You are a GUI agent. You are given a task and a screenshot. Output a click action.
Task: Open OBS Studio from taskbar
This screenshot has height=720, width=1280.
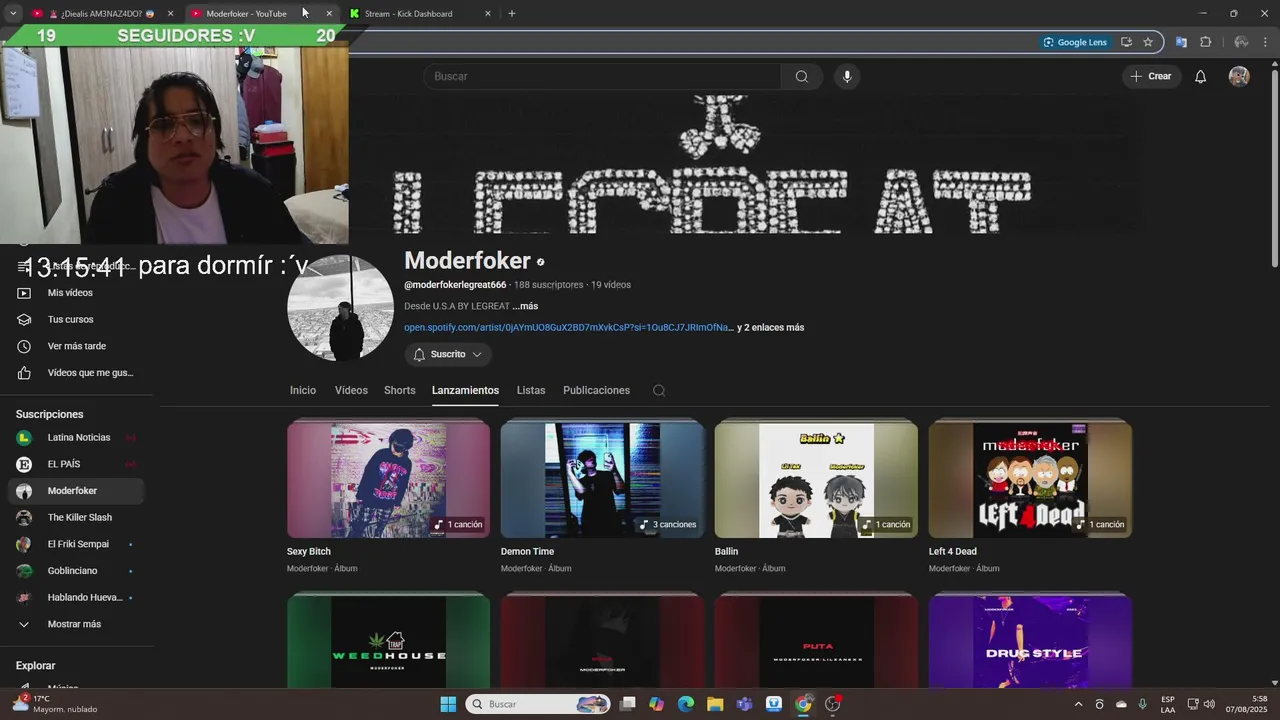[x=833, y=704]
